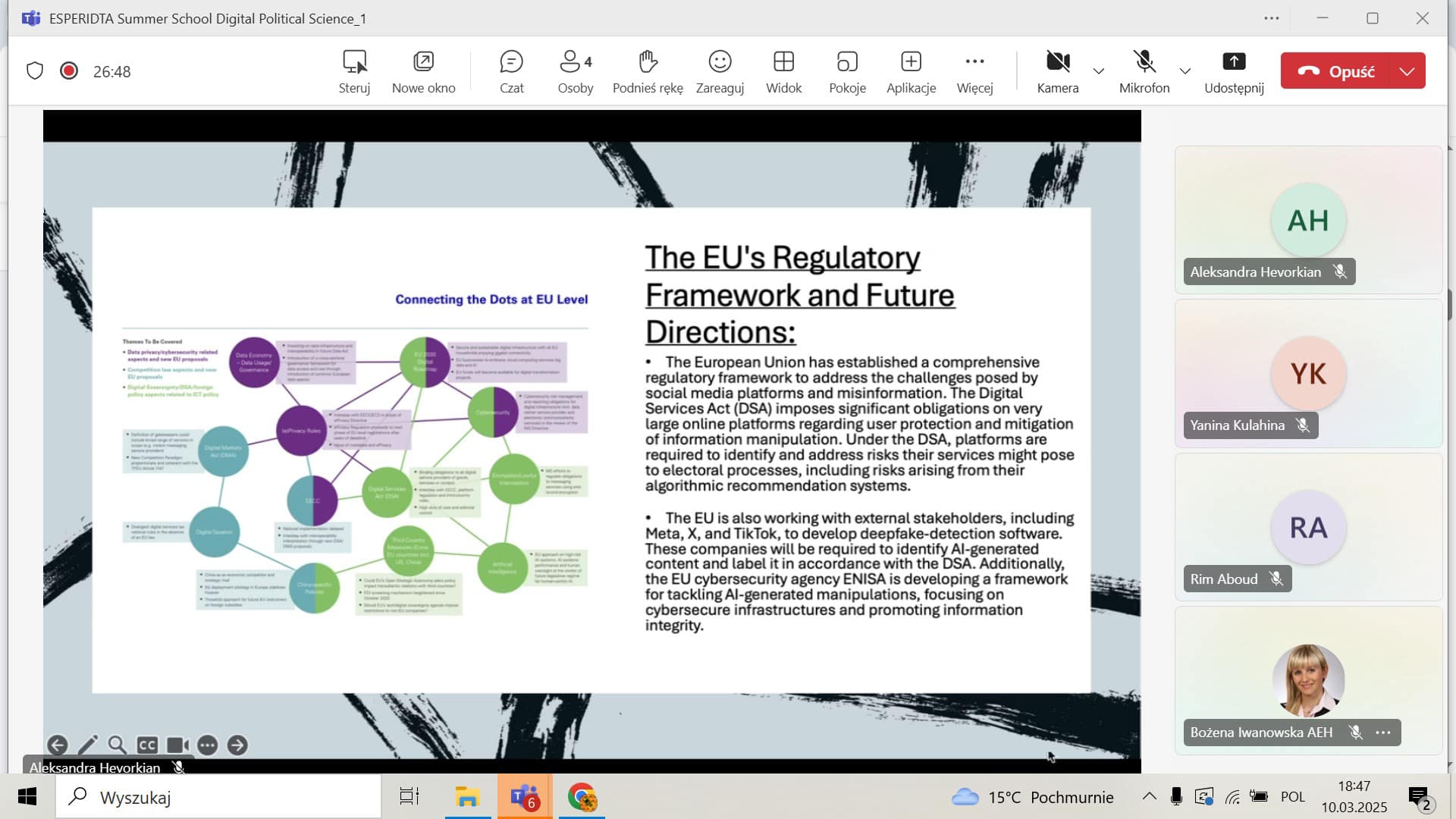This screenshot has width=1456, height=819.
Task: Click the slide camera icon
Action: tap(177, 745)
